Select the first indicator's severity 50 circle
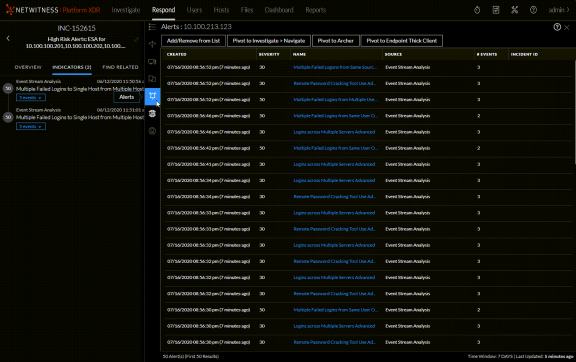Image resolution: width=576 pixels, height=362 pixels. click(8, 89)
